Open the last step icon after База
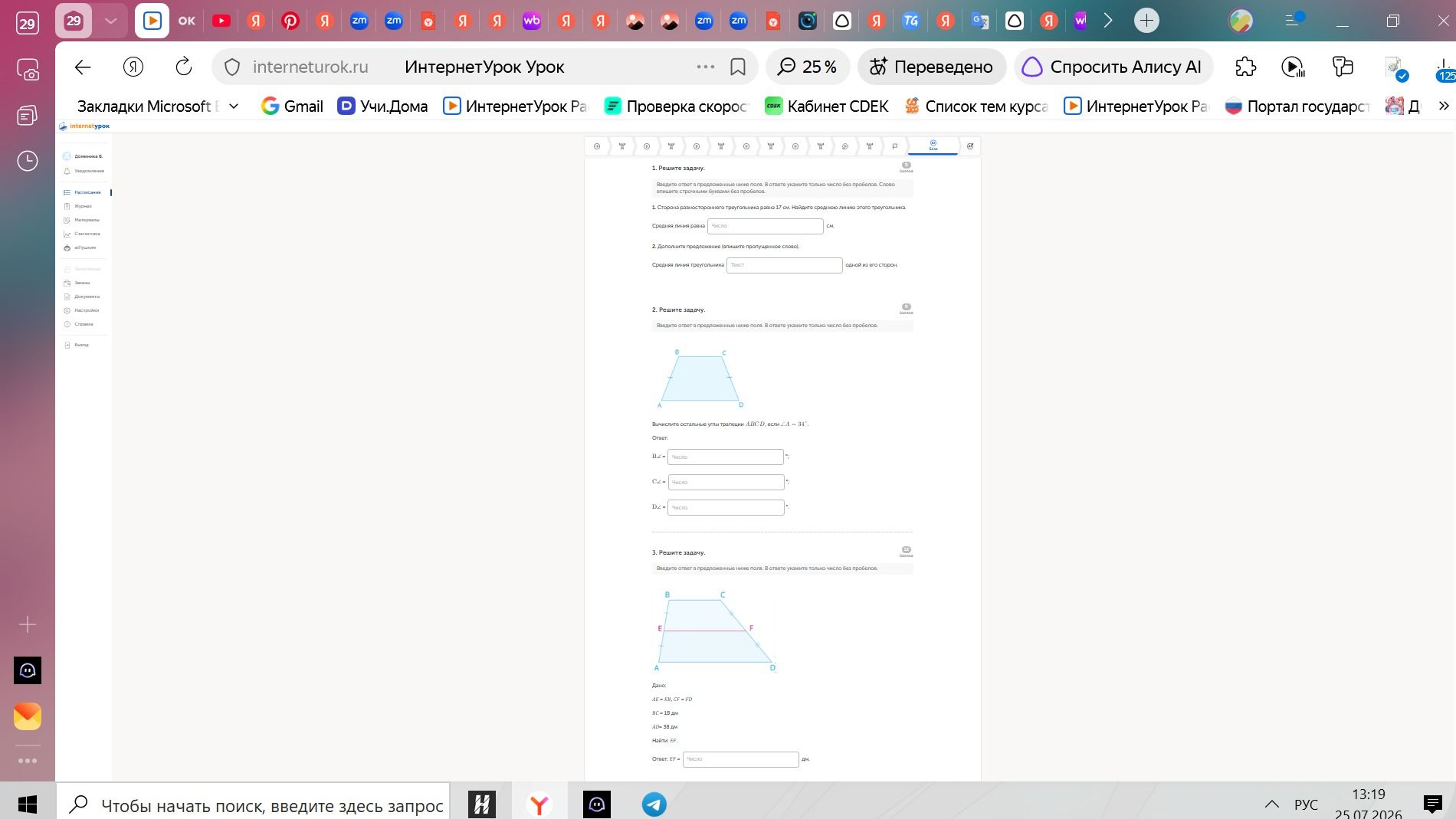This screenshot has width=1456, height=819. pos(969,146)
